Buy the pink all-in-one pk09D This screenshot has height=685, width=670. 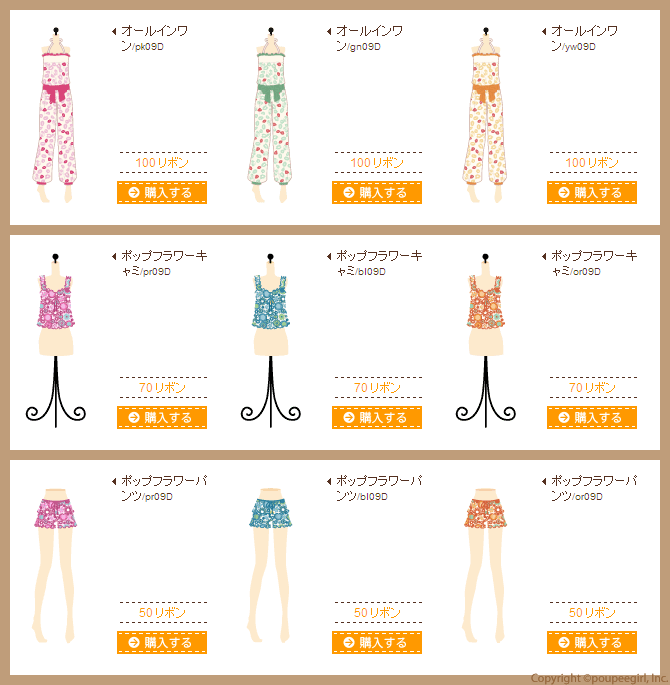click(x=162, y=192)
